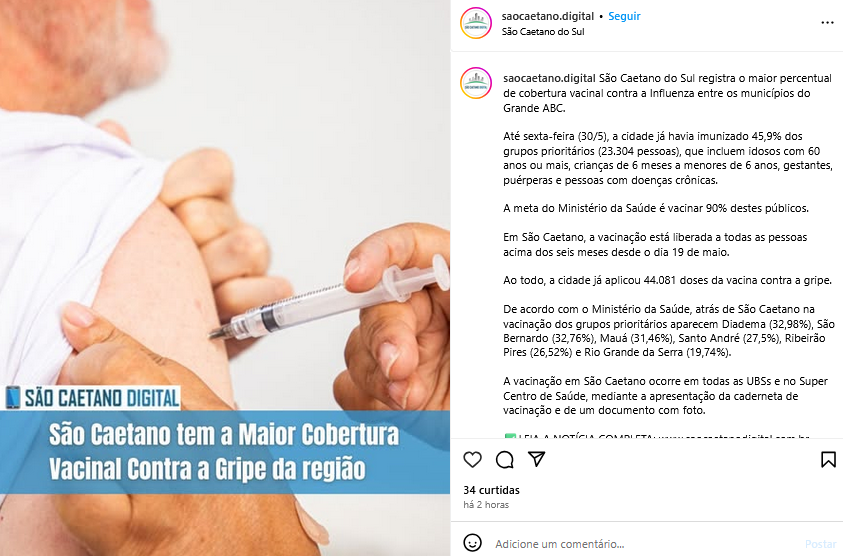Share the post with paper plane icon

(537, 459)
